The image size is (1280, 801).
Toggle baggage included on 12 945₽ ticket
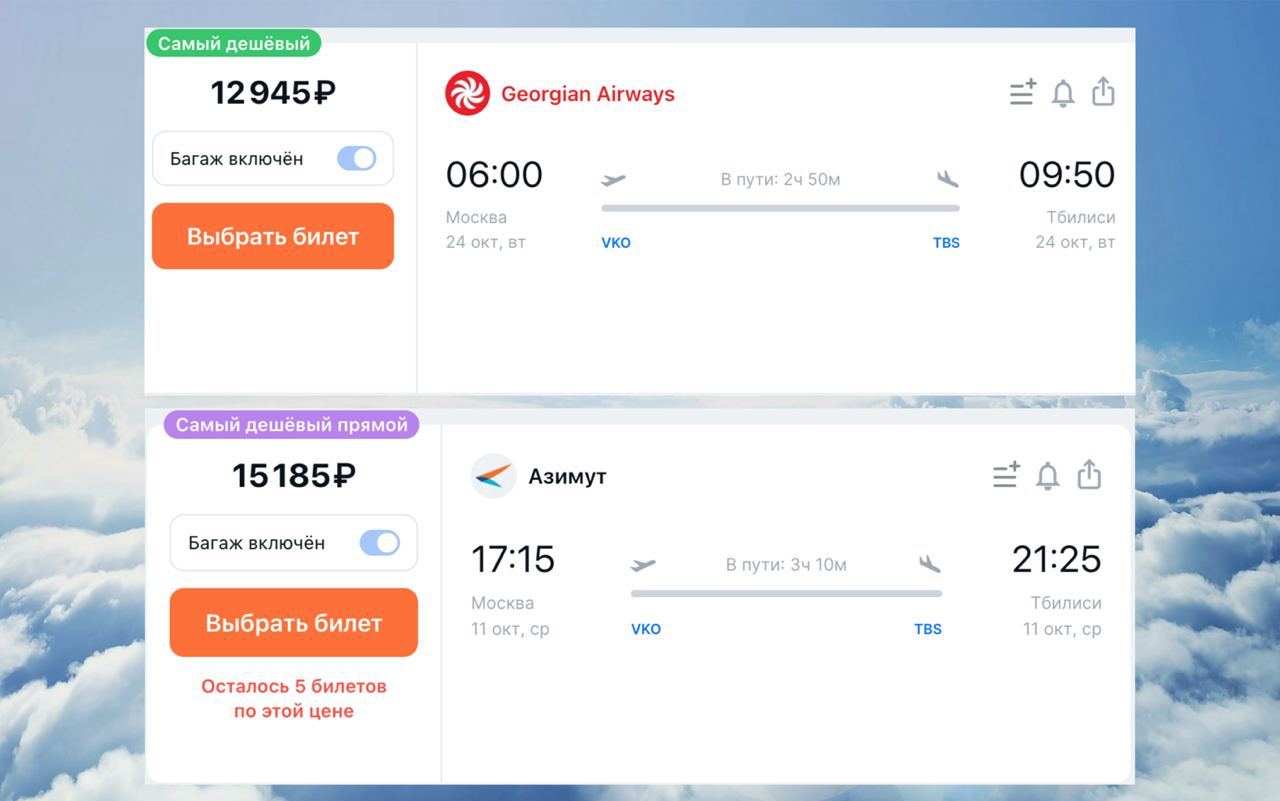(x=356, y=158)
